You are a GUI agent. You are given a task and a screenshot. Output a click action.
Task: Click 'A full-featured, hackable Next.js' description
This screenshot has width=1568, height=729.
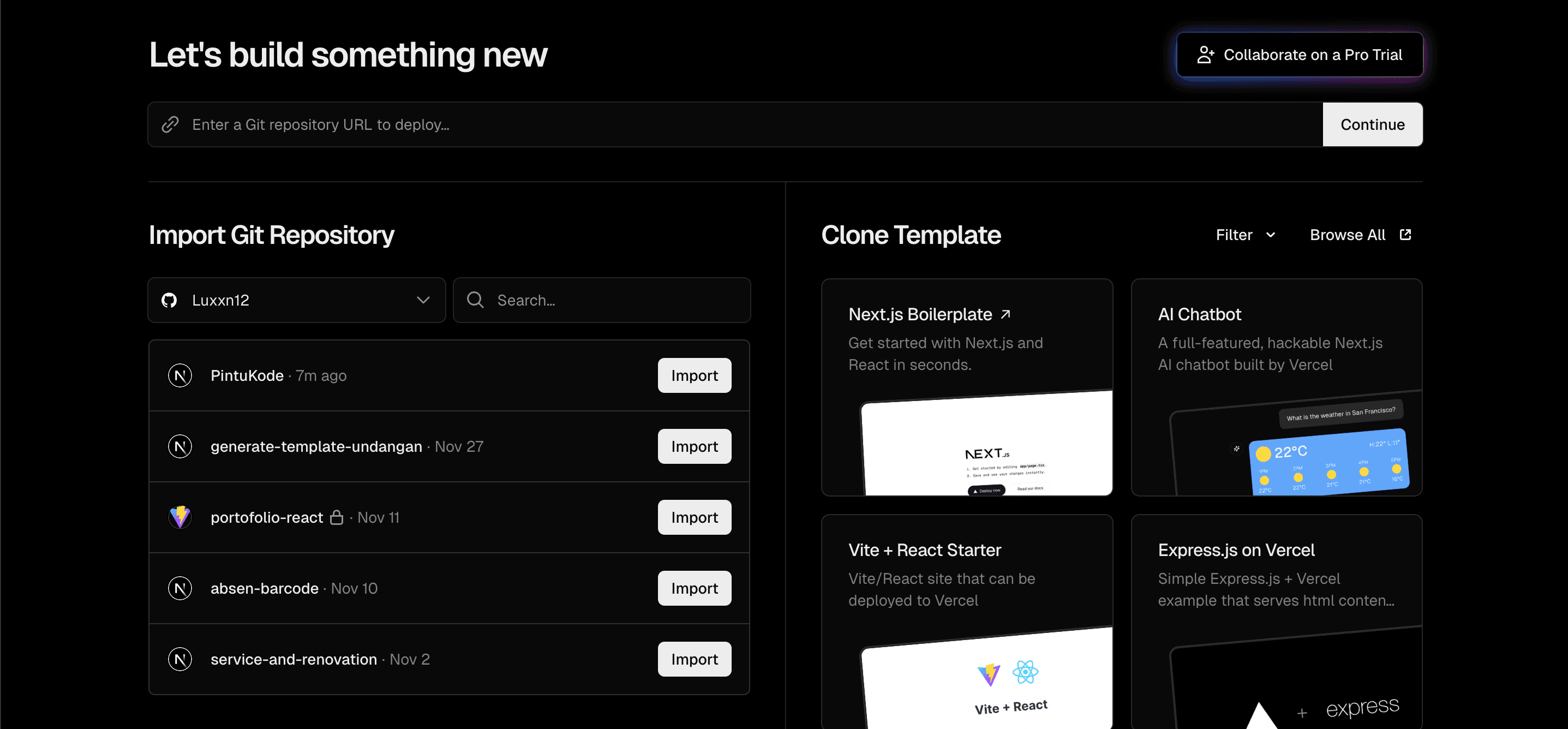(x=1270, y=354)
